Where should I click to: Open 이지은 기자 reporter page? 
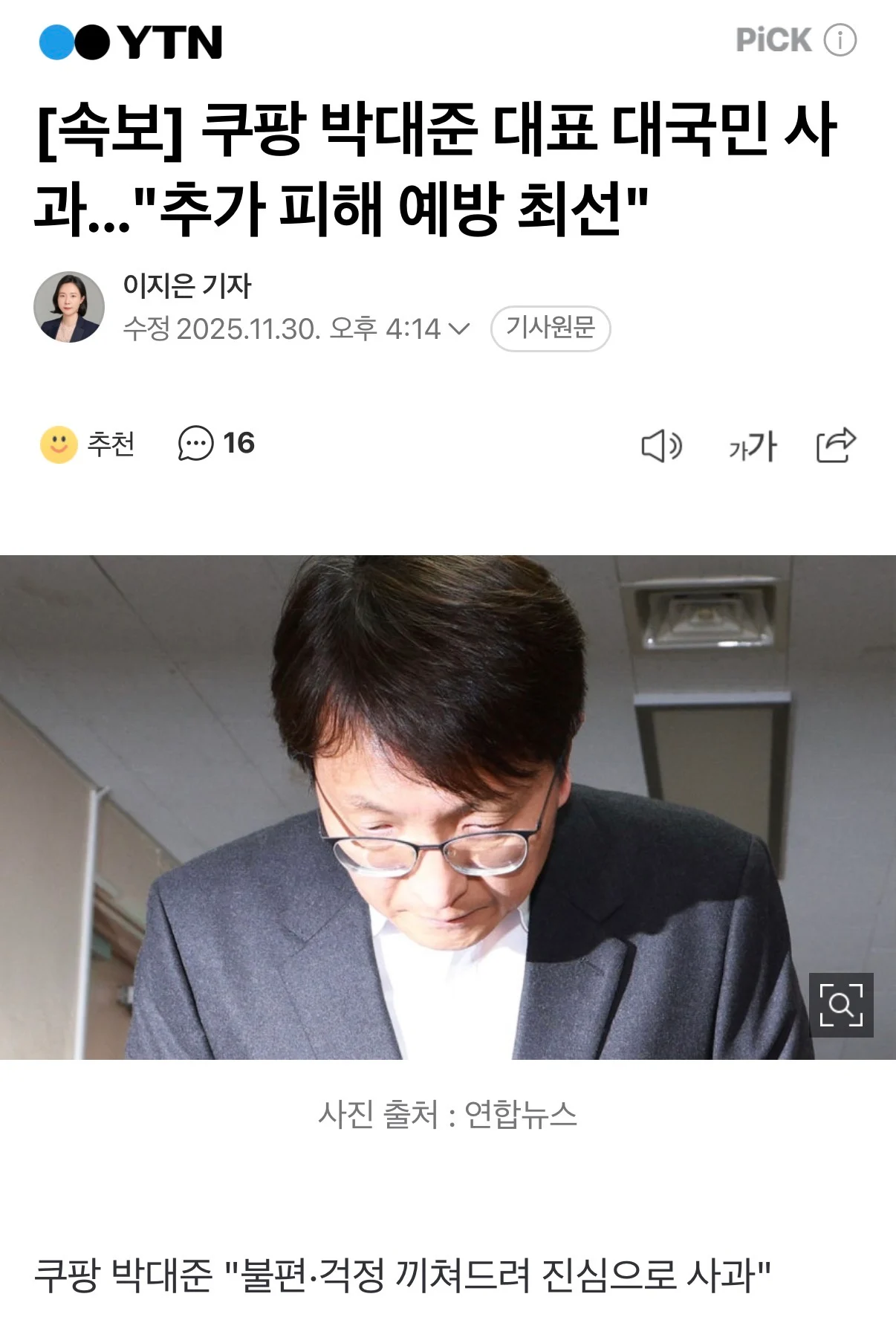click(187, 285)
